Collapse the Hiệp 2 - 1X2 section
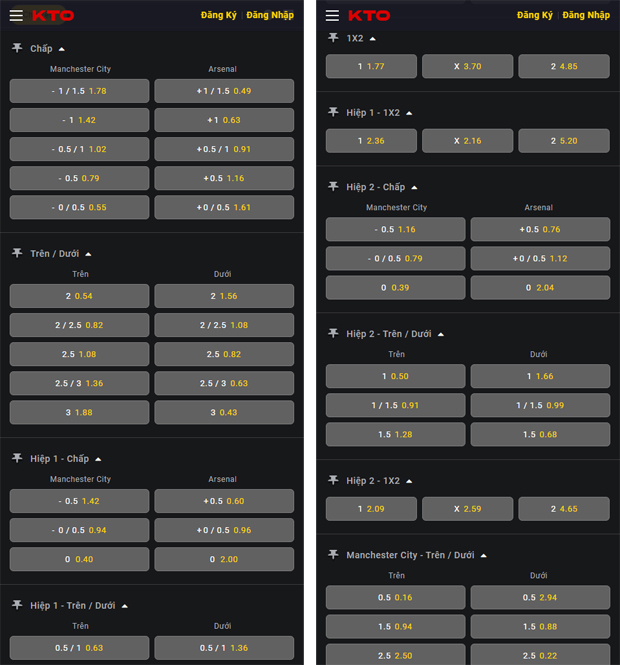The width and height of the screenshot is (620, 665). (408, 481)
